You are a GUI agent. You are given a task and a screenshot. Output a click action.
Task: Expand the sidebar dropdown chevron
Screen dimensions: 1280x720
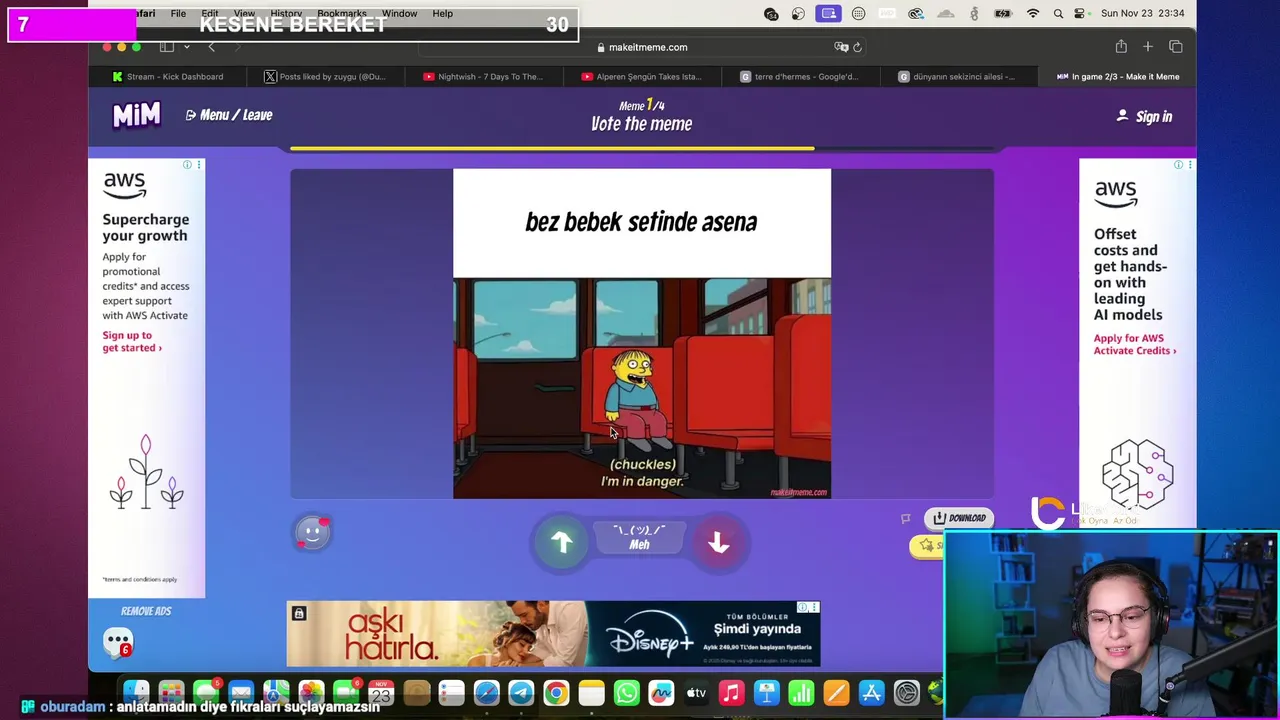pyautogui.click(x=186, y=47)
